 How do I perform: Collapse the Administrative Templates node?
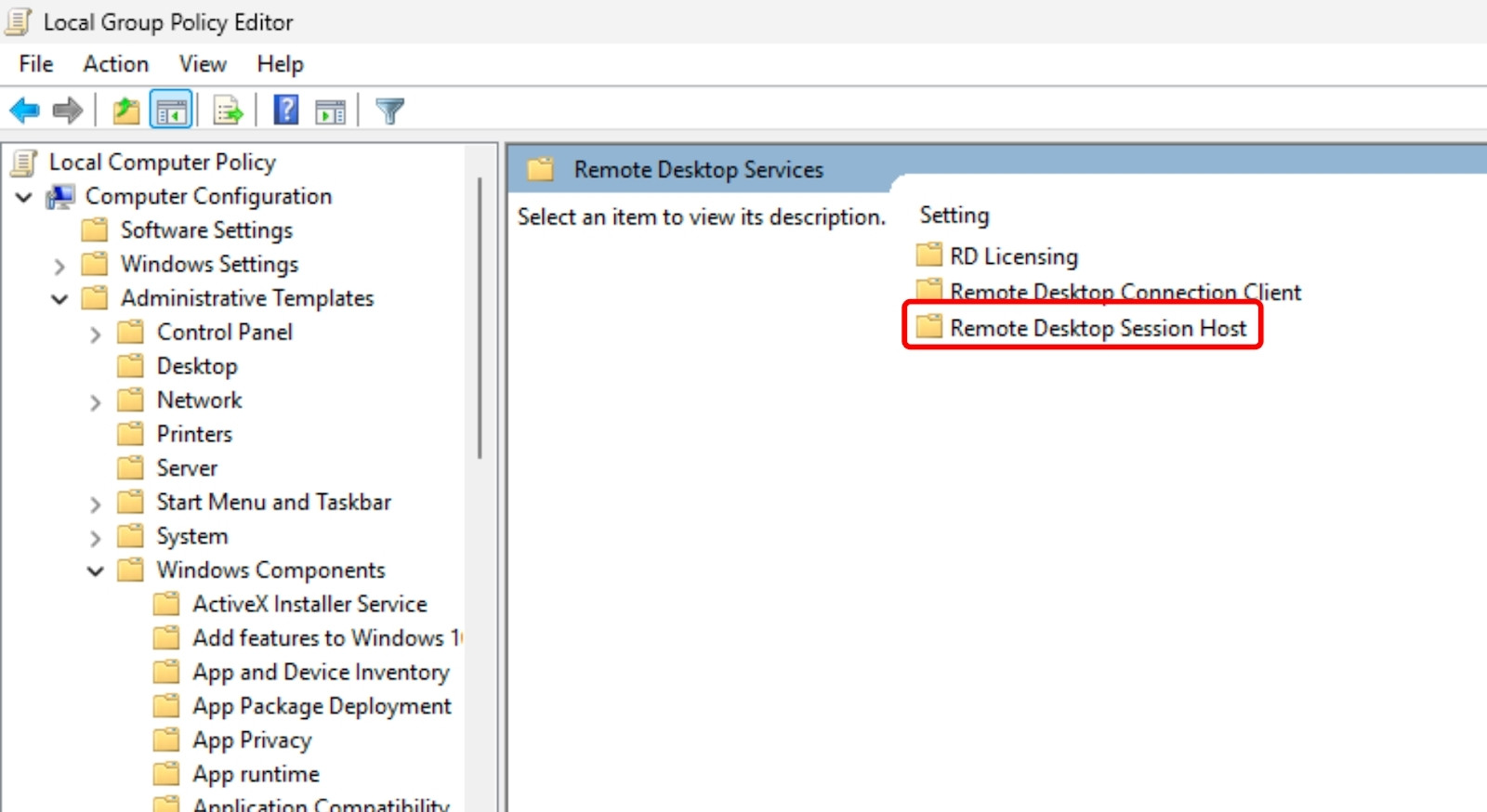(59, 299)
